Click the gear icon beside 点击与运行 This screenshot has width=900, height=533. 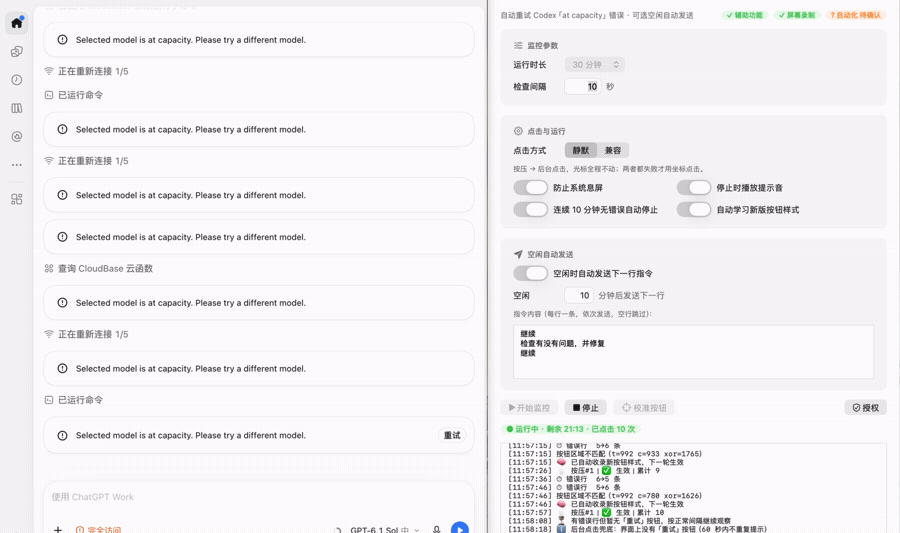pyautogui.click(x=518, y=131)
